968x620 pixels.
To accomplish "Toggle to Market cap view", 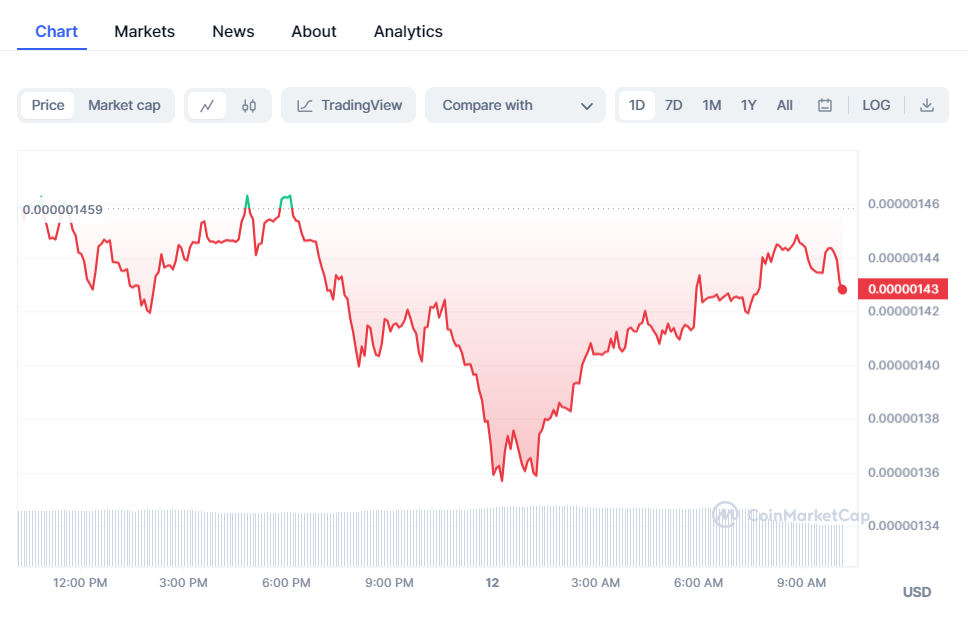I will tap(124, 105).
